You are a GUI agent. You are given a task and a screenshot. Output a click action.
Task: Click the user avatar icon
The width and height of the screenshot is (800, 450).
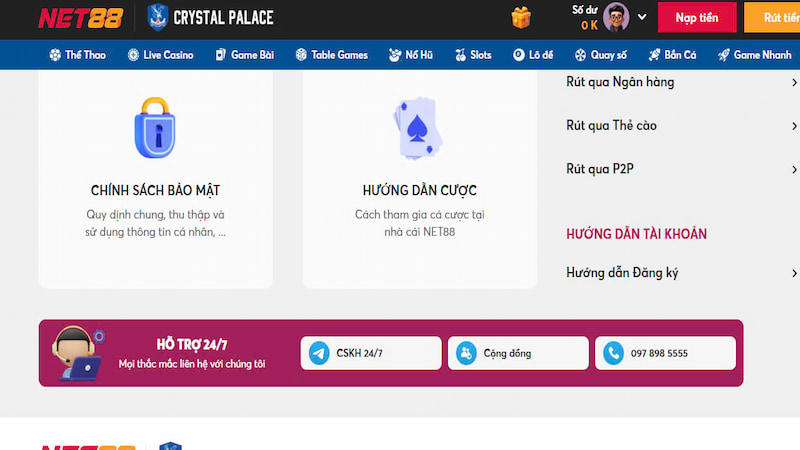point(617,17)
